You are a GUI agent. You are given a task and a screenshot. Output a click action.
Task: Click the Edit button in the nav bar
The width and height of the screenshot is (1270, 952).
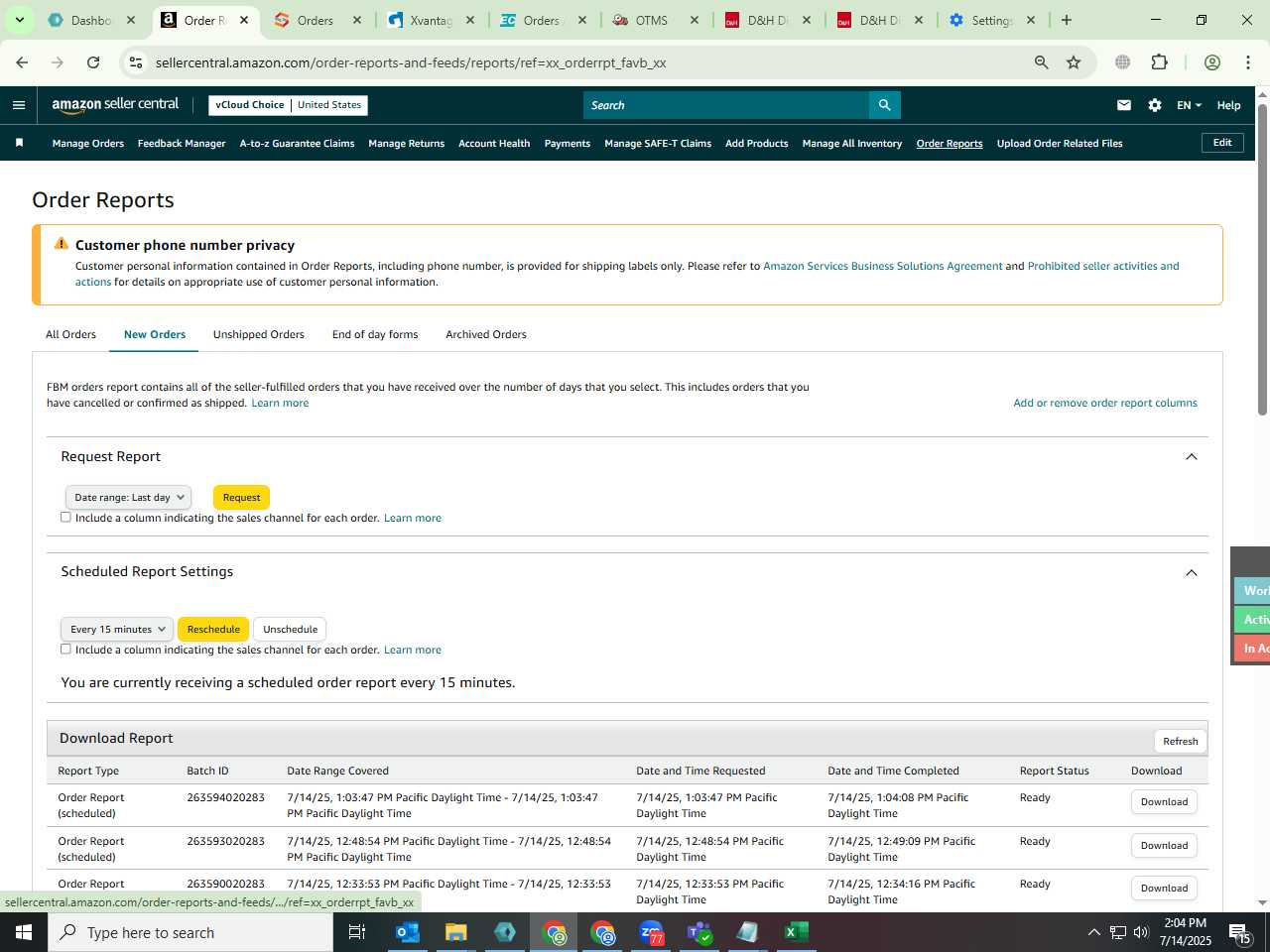click(1222, 143)
